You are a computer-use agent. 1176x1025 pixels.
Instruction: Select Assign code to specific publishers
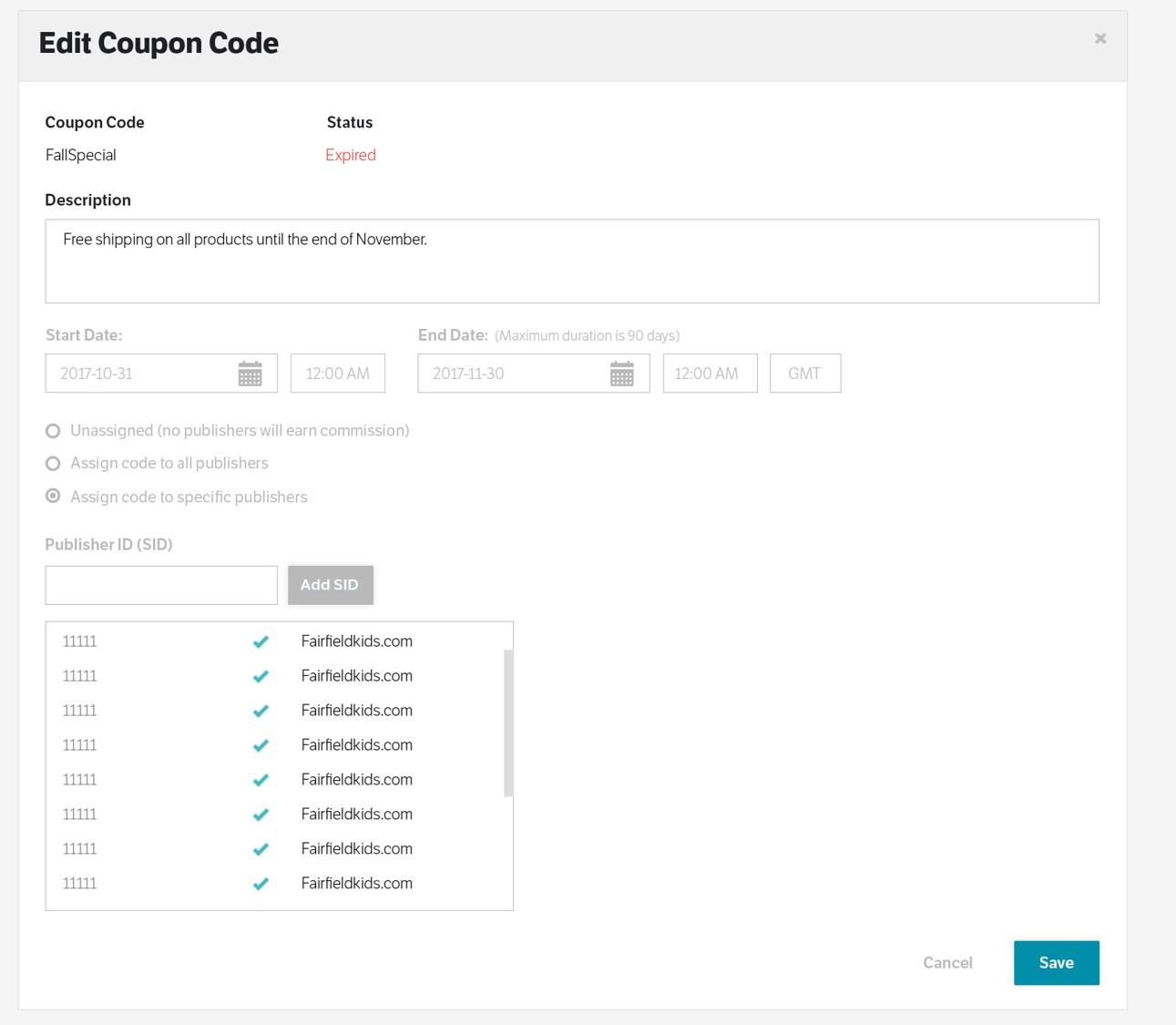54,497
